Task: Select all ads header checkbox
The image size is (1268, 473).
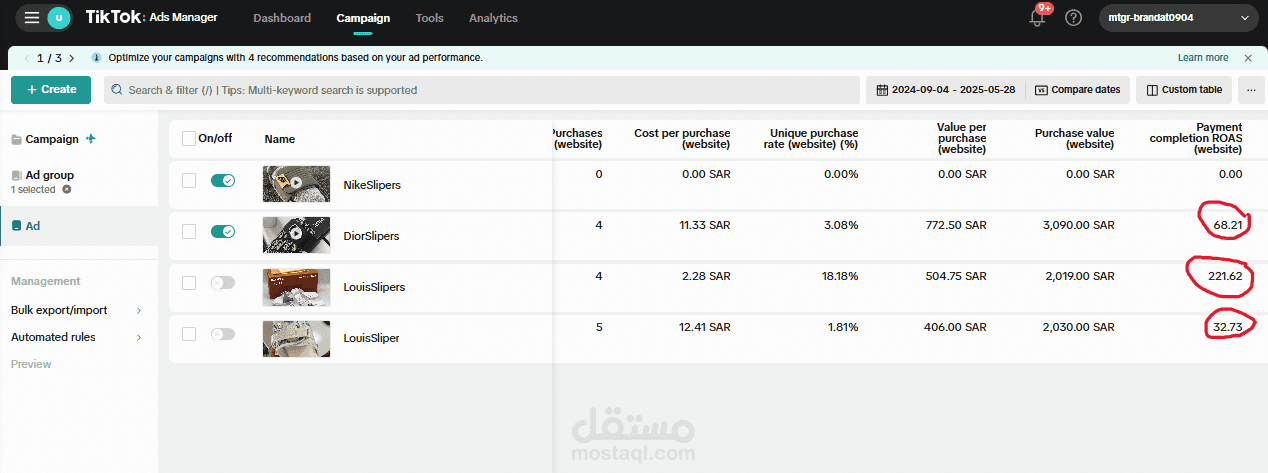Action: (x=189, y=139)
